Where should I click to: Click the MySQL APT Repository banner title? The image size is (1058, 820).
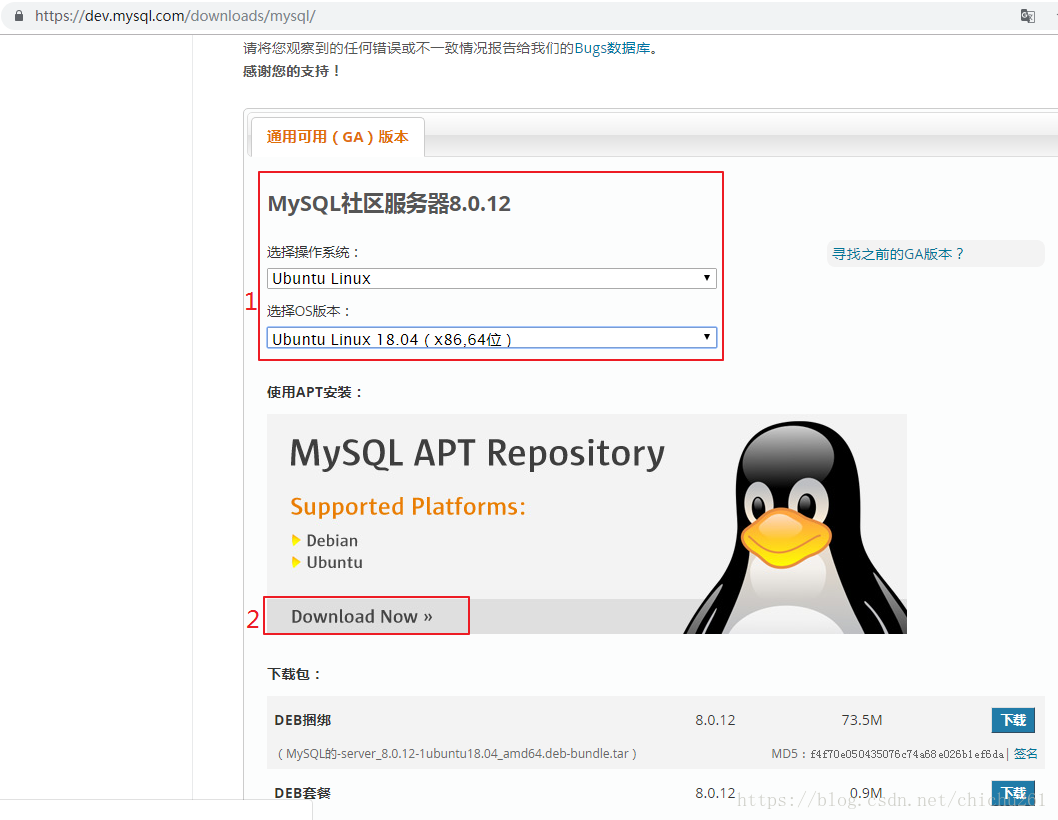477,454
